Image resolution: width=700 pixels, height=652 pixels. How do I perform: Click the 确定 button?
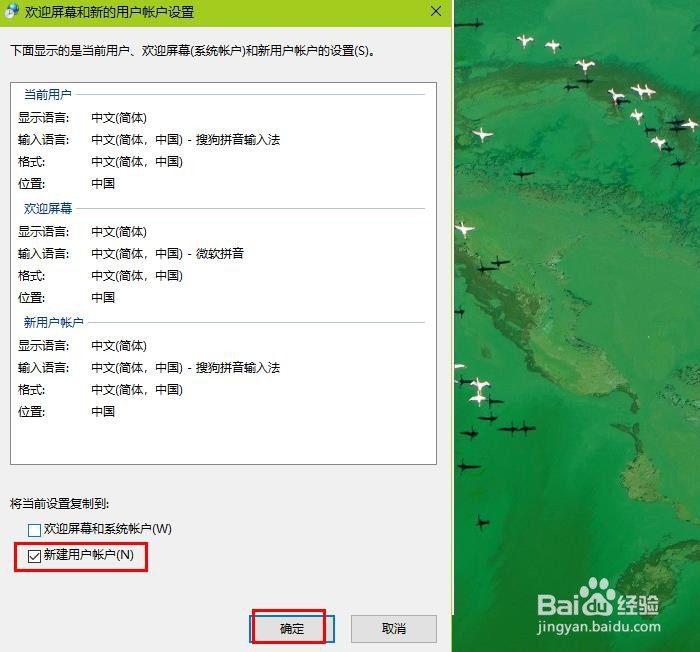click(292, 629)
